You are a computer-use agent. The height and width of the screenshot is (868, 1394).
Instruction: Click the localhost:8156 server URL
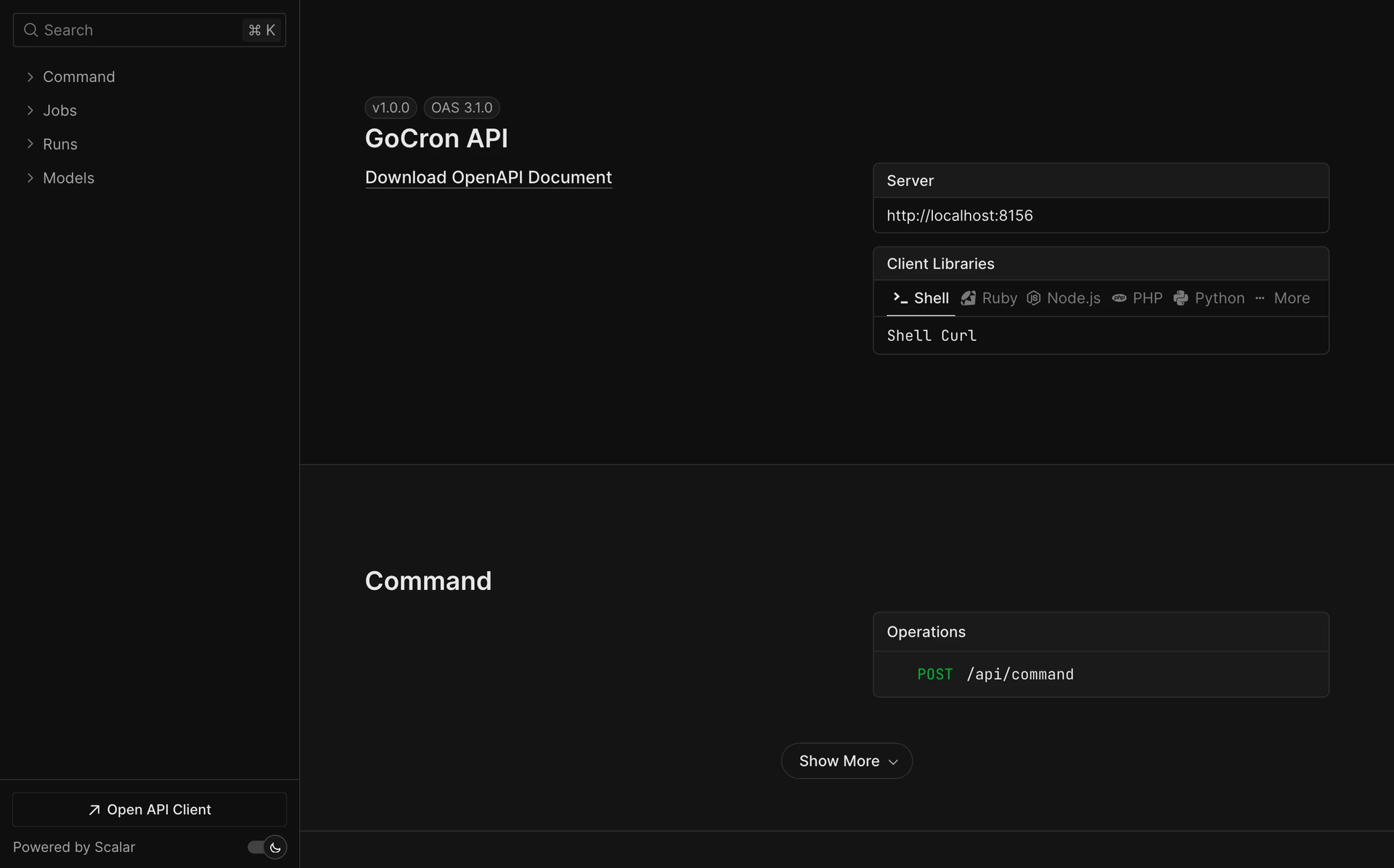[x=960, y=216]
